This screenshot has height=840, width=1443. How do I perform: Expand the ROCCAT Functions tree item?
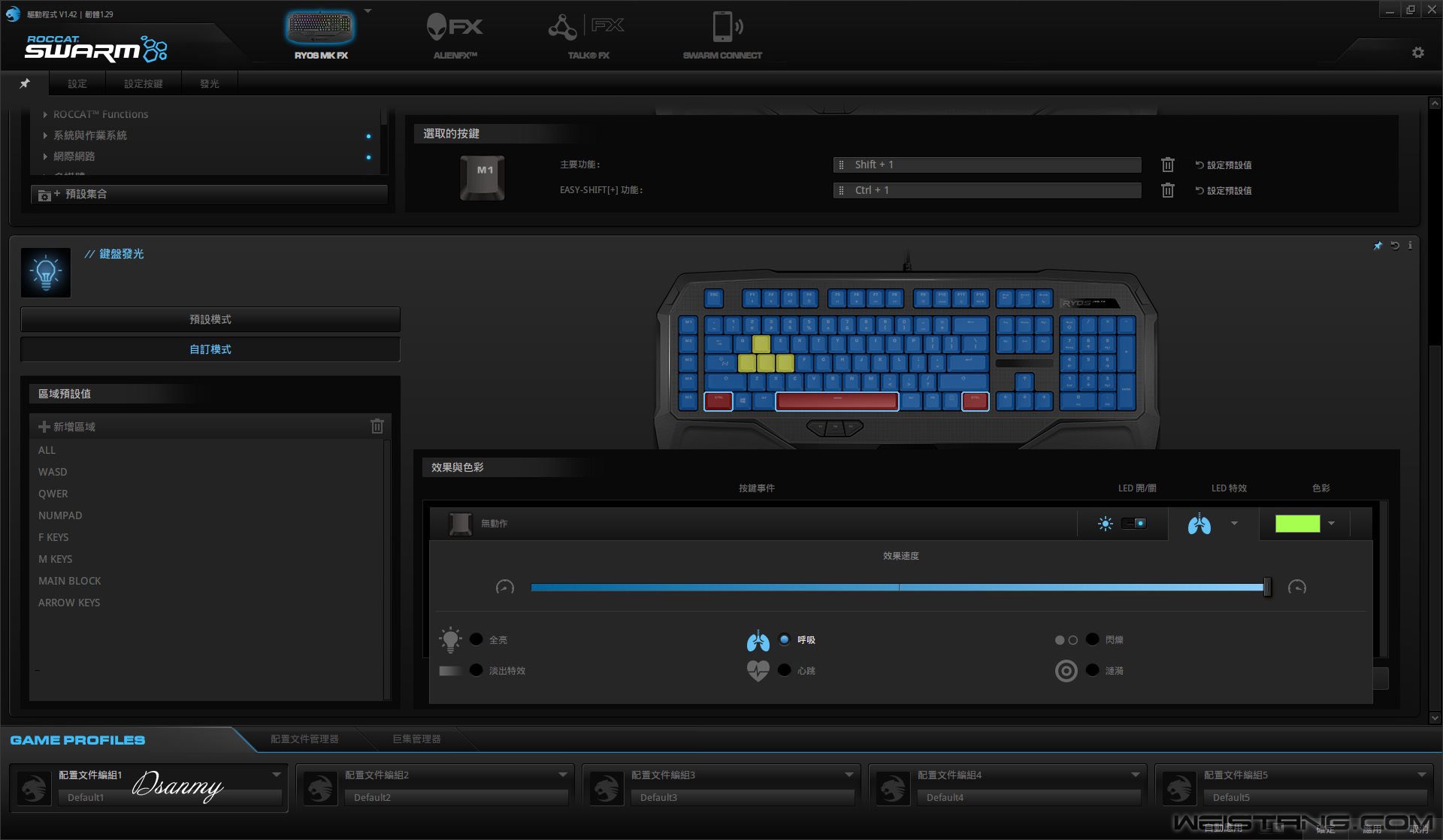point(45,114)
